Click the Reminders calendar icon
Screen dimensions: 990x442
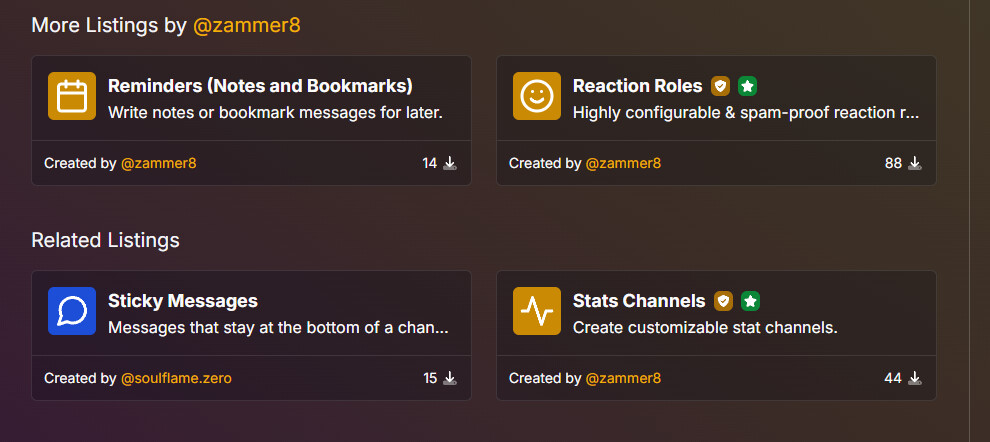point(72,96)
